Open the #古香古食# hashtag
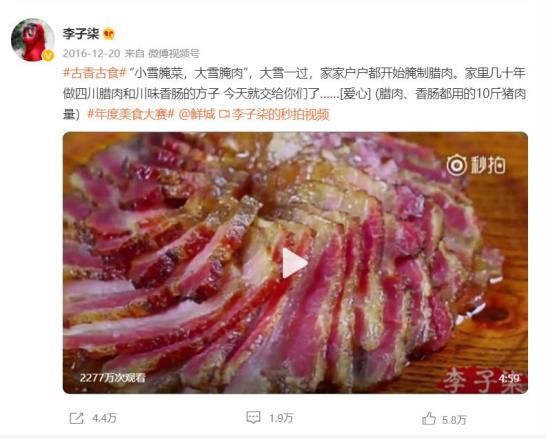 click(x=95, y=73)
